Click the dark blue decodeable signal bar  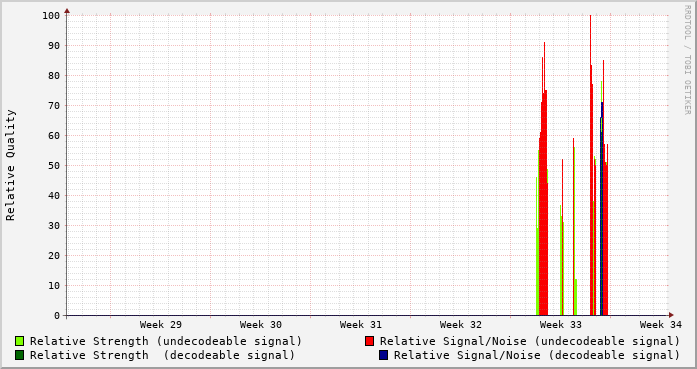[602, 209]
